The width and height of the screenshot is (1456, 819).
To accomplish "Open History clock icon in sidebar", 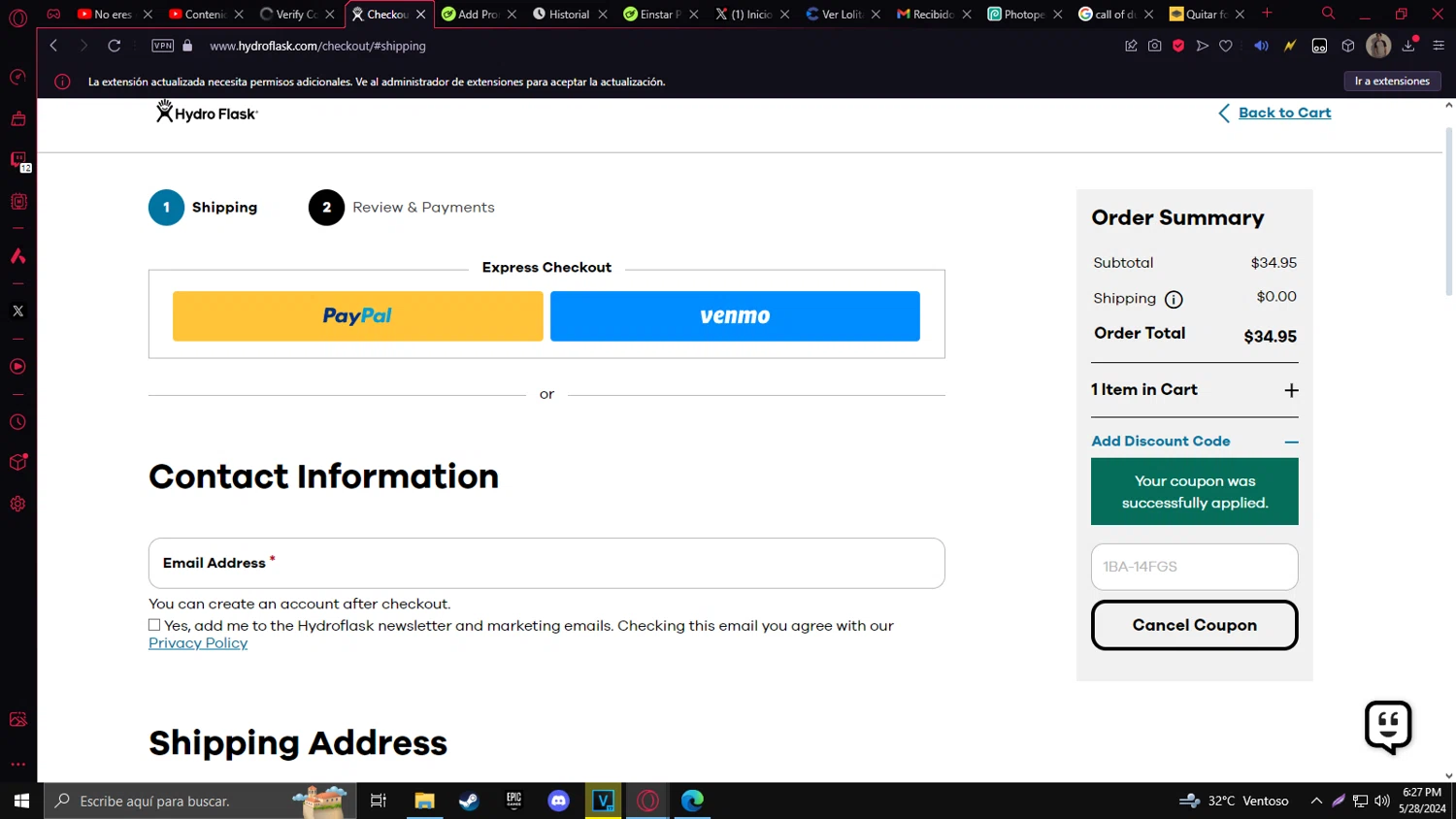I will tap(17, 423).
